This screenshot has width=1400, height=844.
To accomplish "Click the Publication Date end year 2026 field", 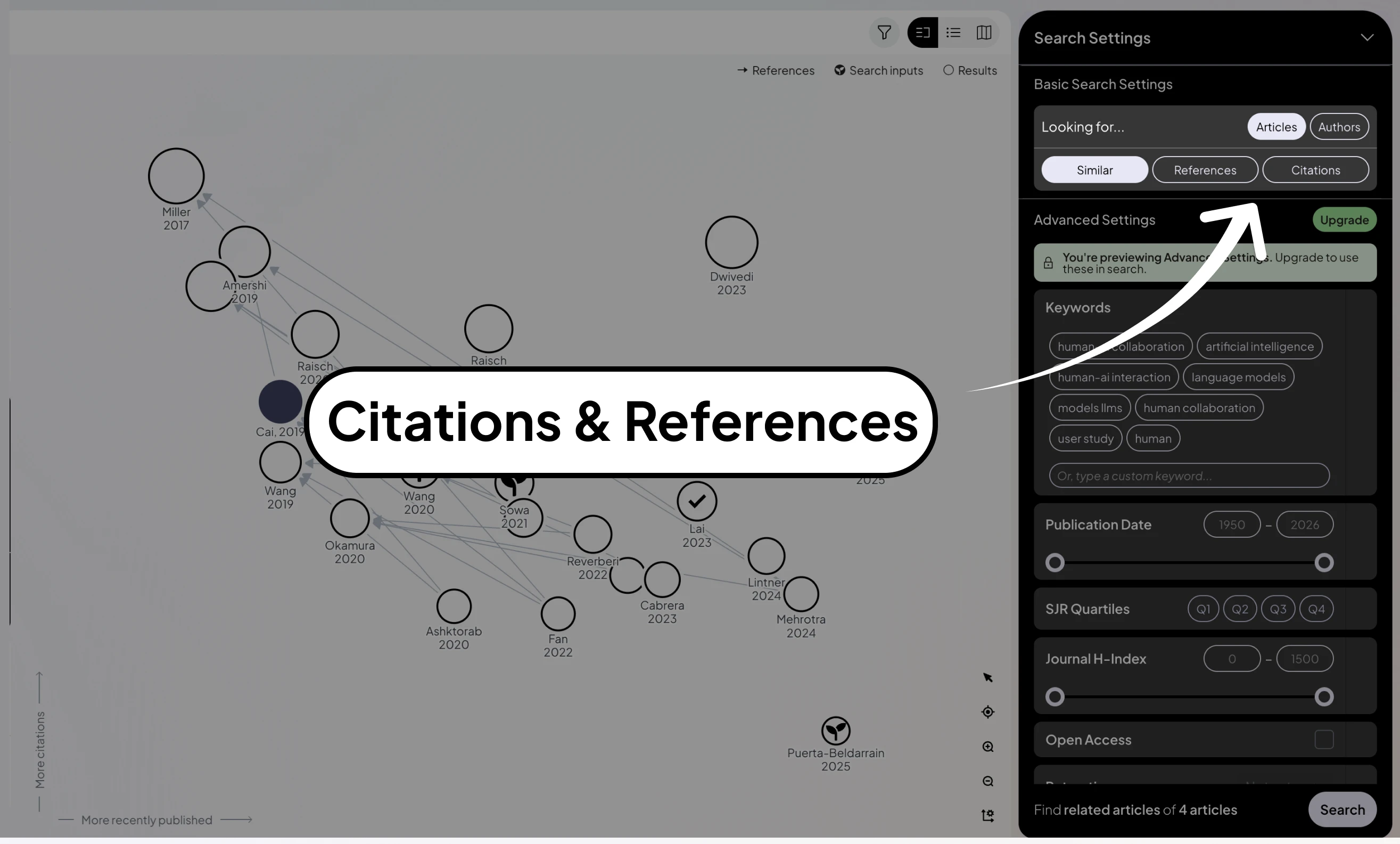I will tap(1305, 525).
